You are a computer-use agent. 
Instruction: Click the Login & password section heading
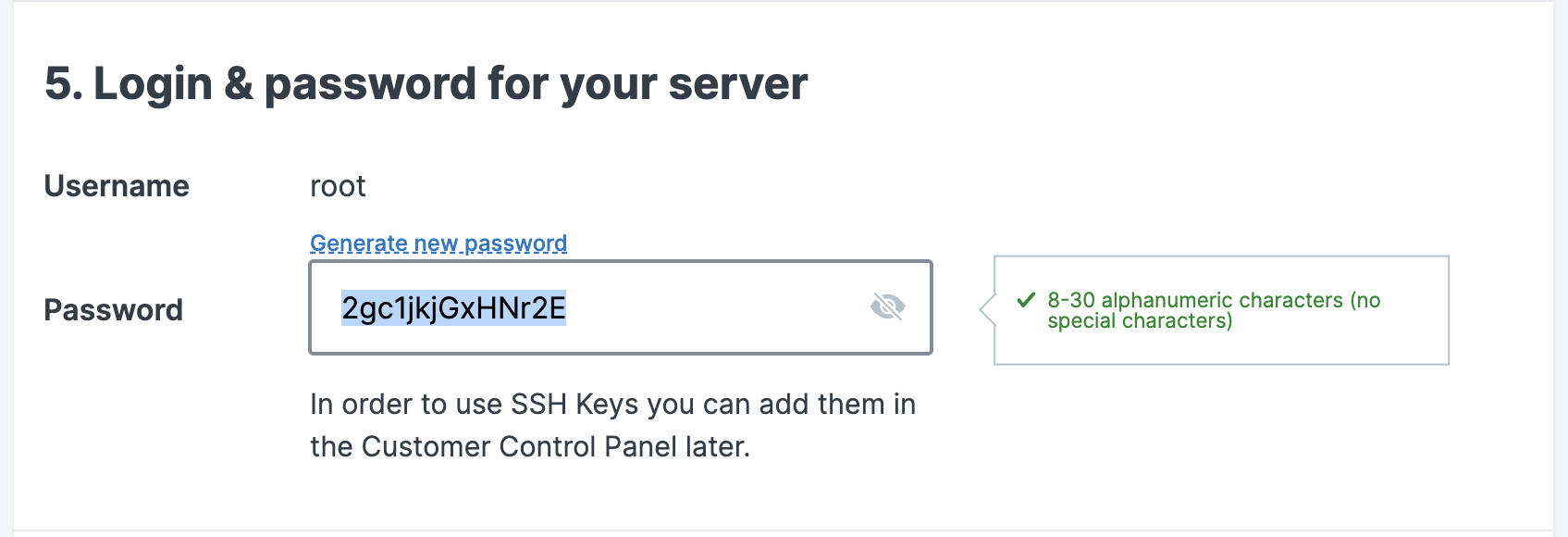point(426,84)
